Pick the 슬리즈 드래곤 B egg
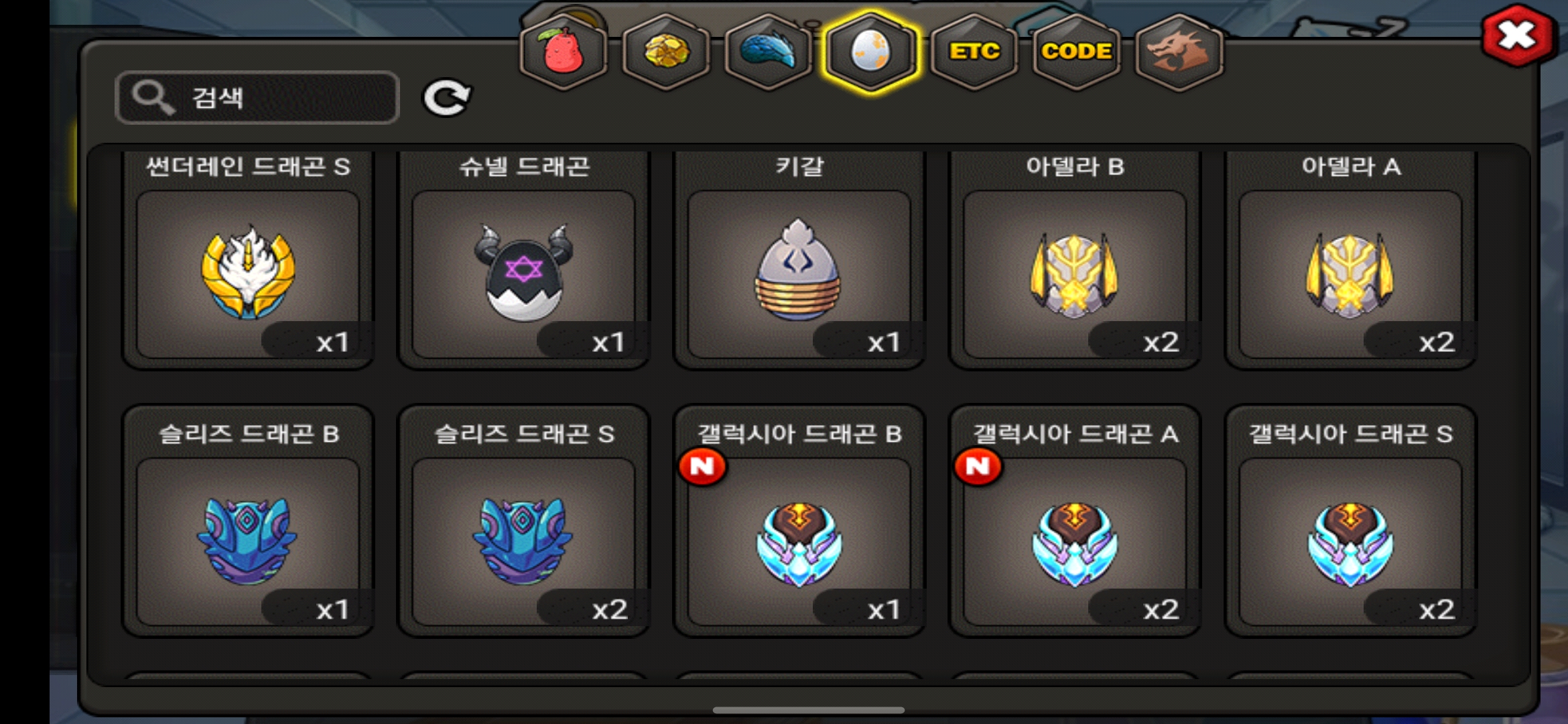The height and width of the screenshot is (724, 1568). pos(248,521)
